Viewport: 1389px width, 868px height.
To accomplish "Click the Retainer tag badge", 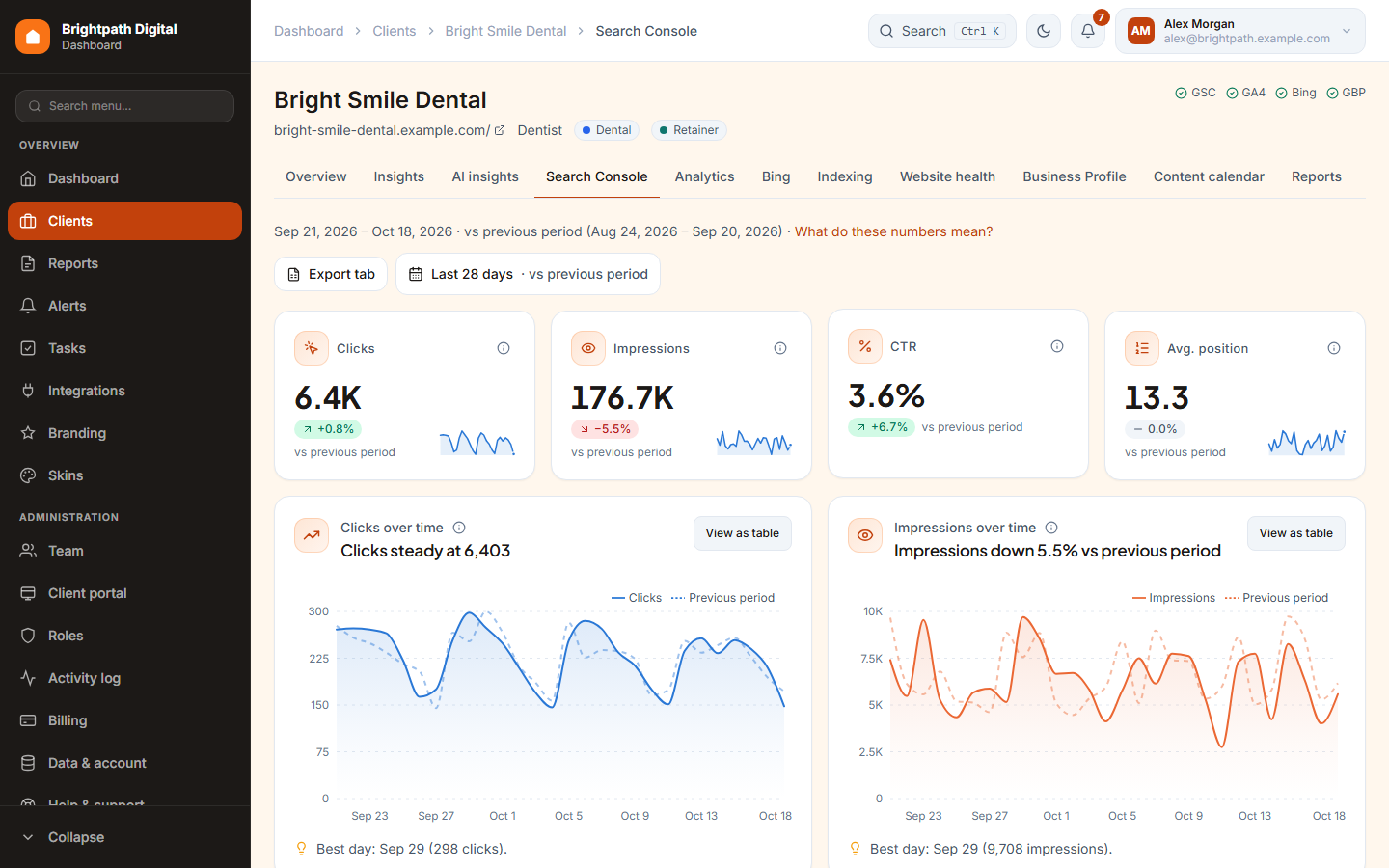I will [x=688, y=130].
